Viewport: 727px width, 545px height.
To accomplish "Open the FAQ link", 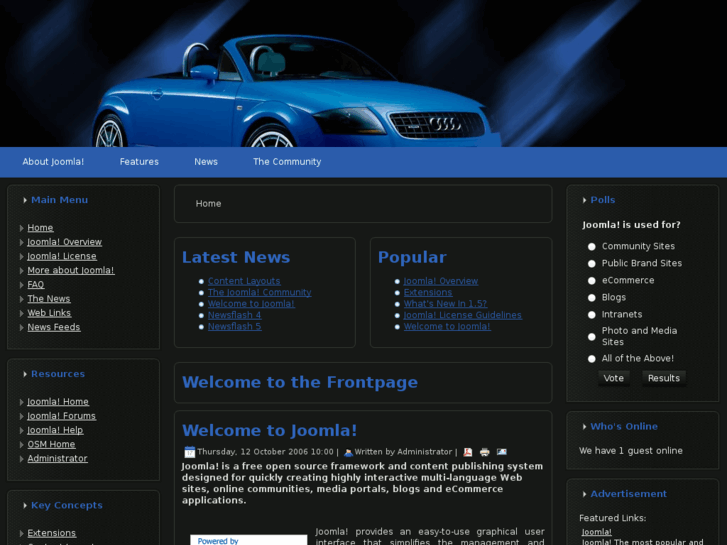I will tap(36, 285).
